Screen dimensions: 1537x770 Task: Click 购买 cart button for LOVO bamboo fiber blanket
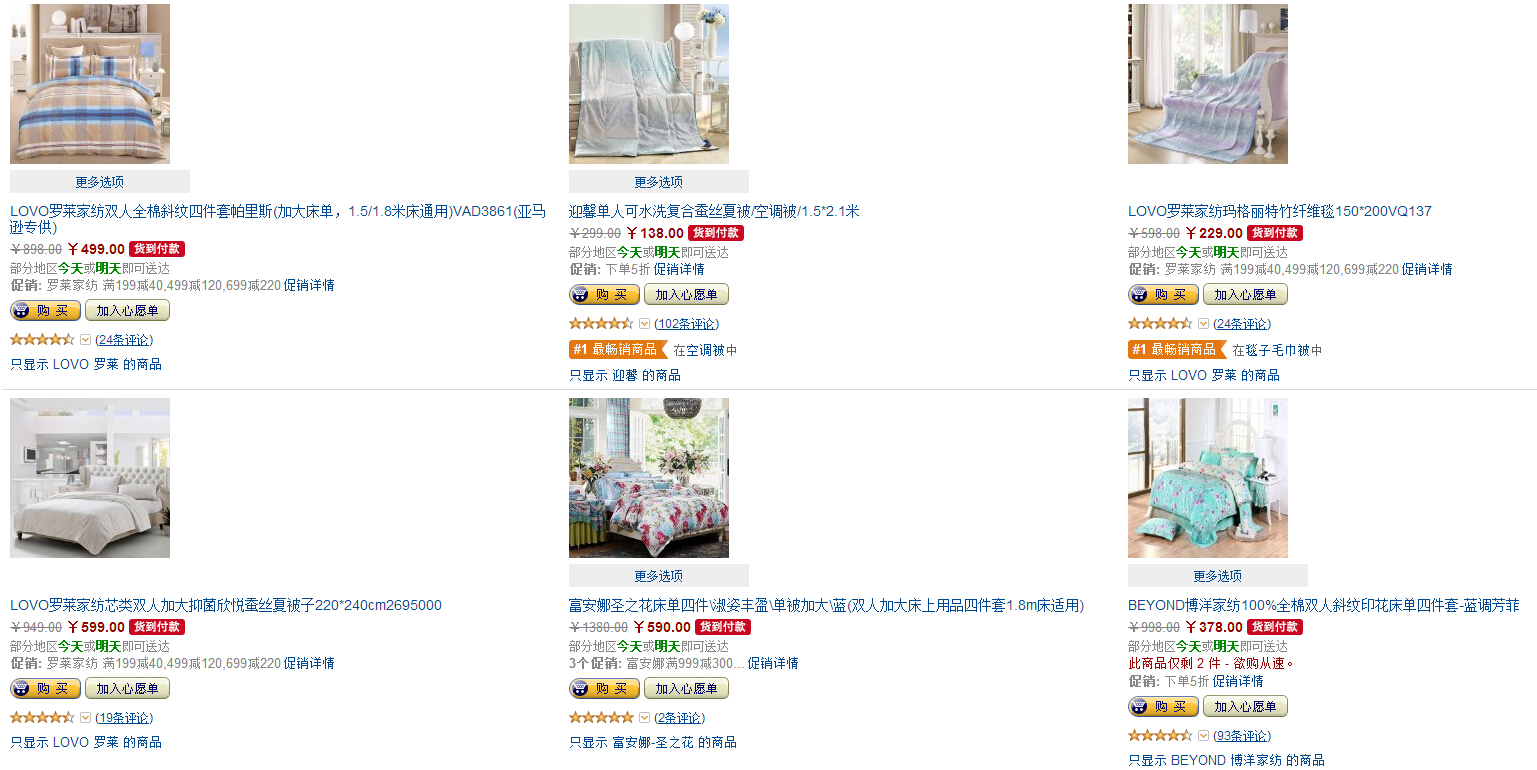click(x=1163, y=294)
